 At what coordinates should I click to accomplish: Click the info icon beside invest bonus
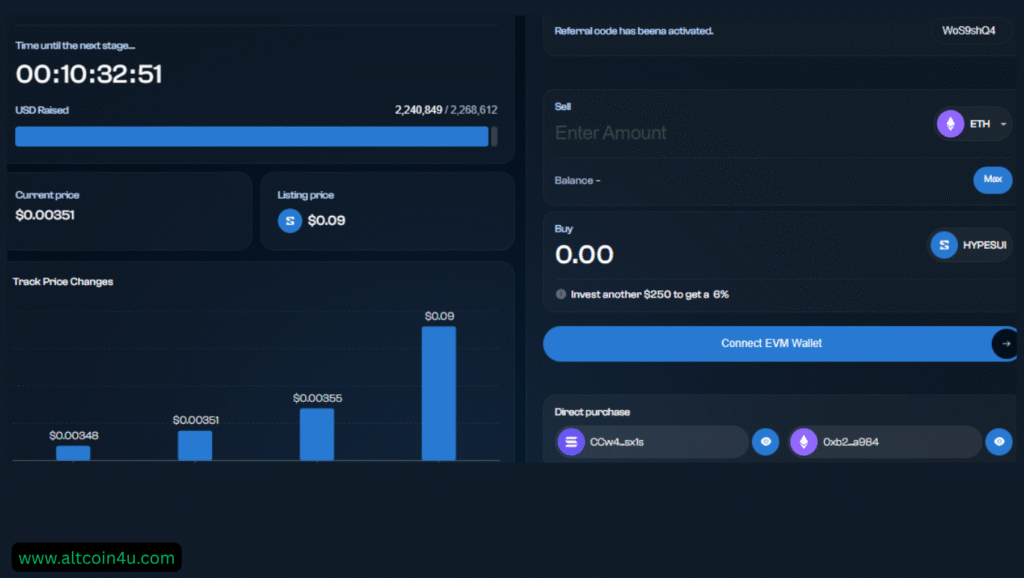(x=561, y=295)
